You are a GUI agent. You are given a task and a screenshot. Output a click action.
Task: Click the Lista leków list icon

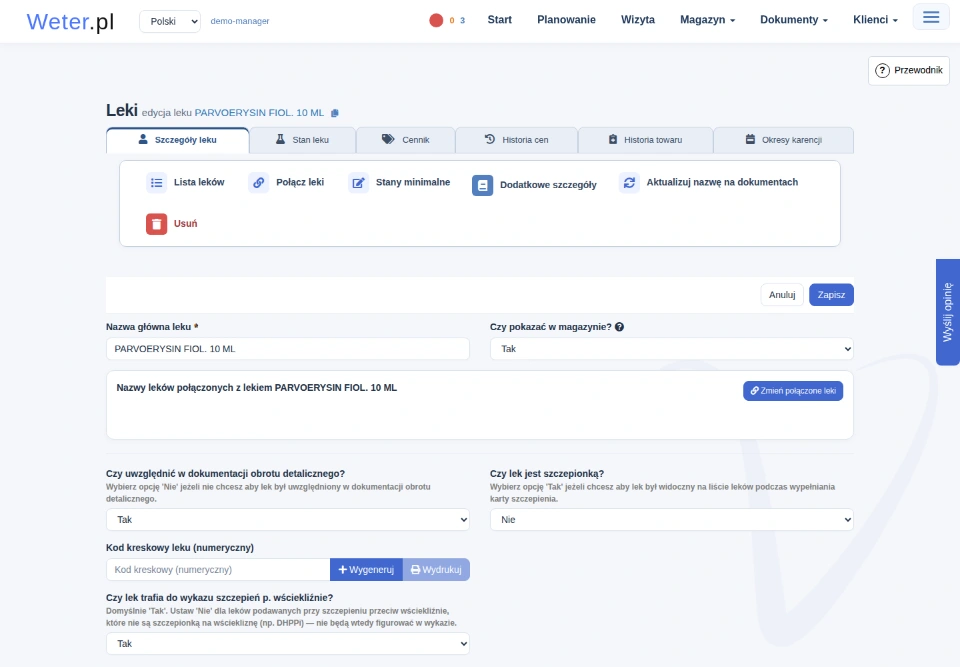(157, 183)
